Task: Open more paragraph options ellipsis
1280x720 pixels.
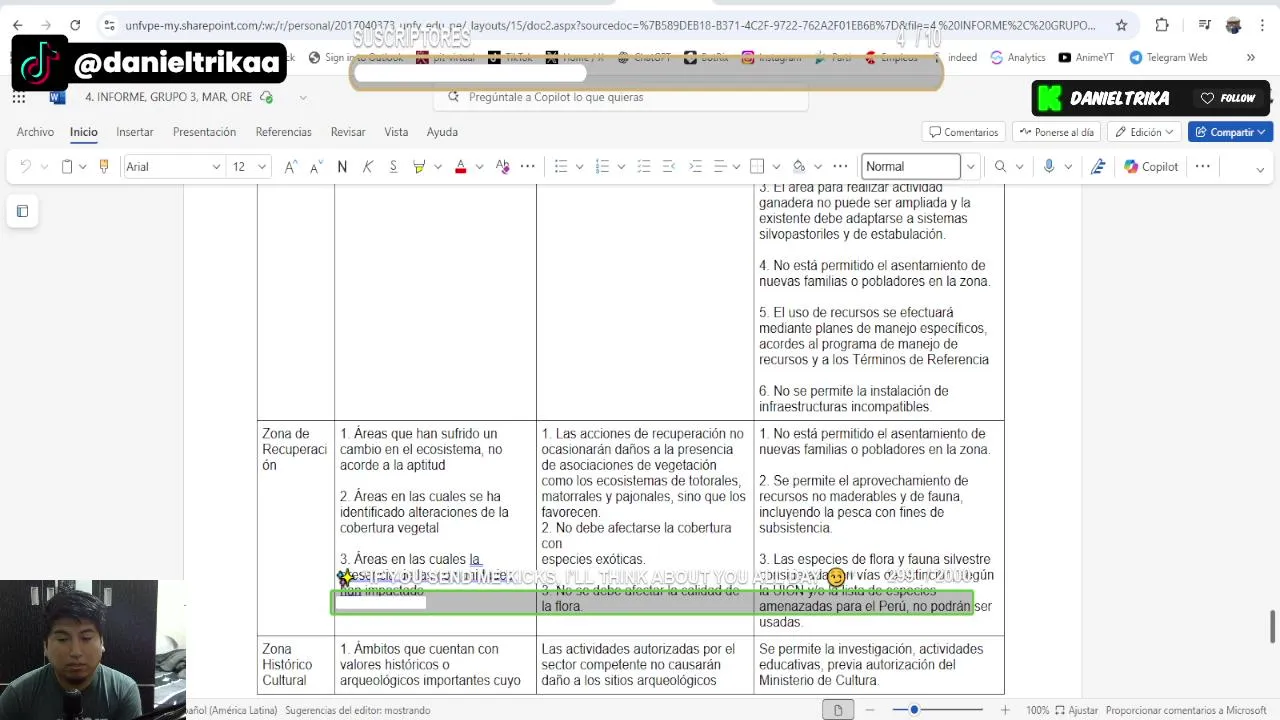Action: [840, 167]
